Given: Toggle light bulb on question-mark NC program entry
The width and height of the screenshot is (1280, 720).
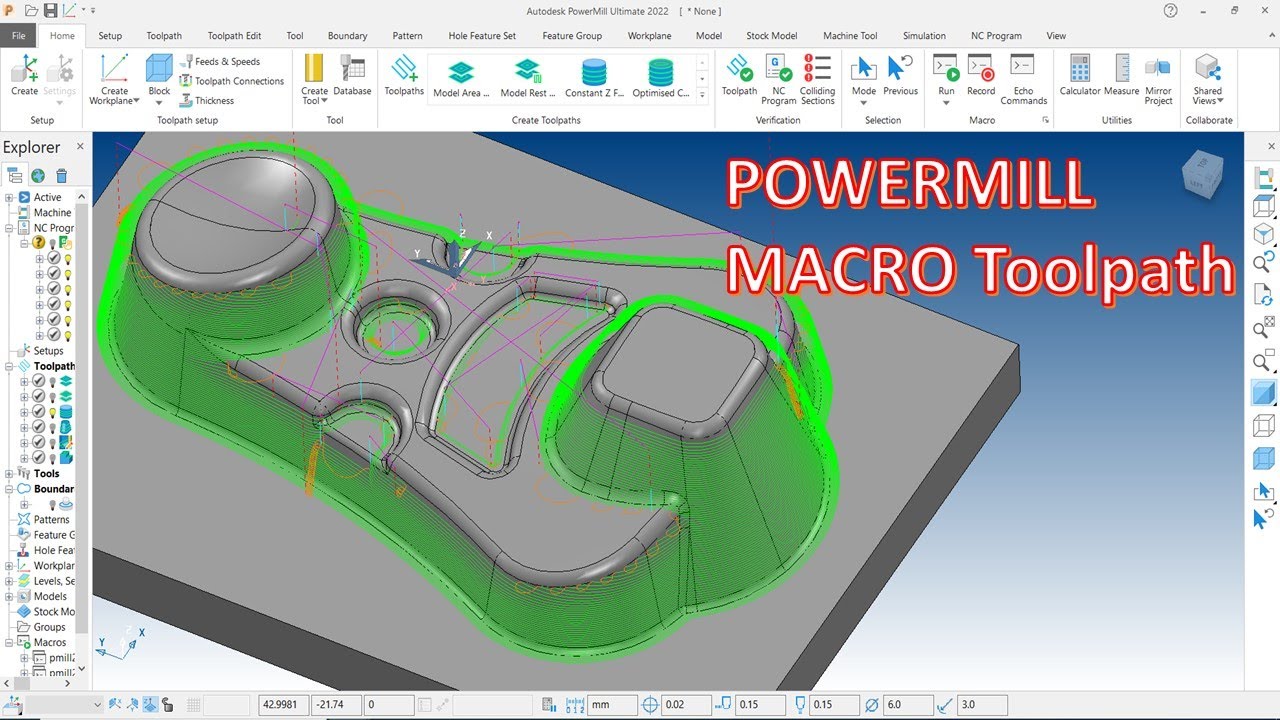Looking at the screenshot, I should click(x=53, y=243).
